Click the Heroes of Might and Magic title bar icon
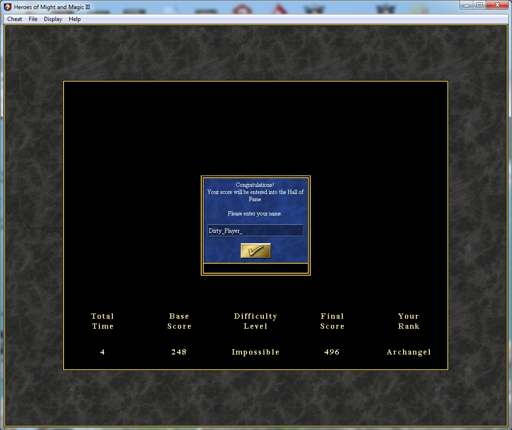The width and height of the screenshot is (512, 430). [x=7, y=7]
